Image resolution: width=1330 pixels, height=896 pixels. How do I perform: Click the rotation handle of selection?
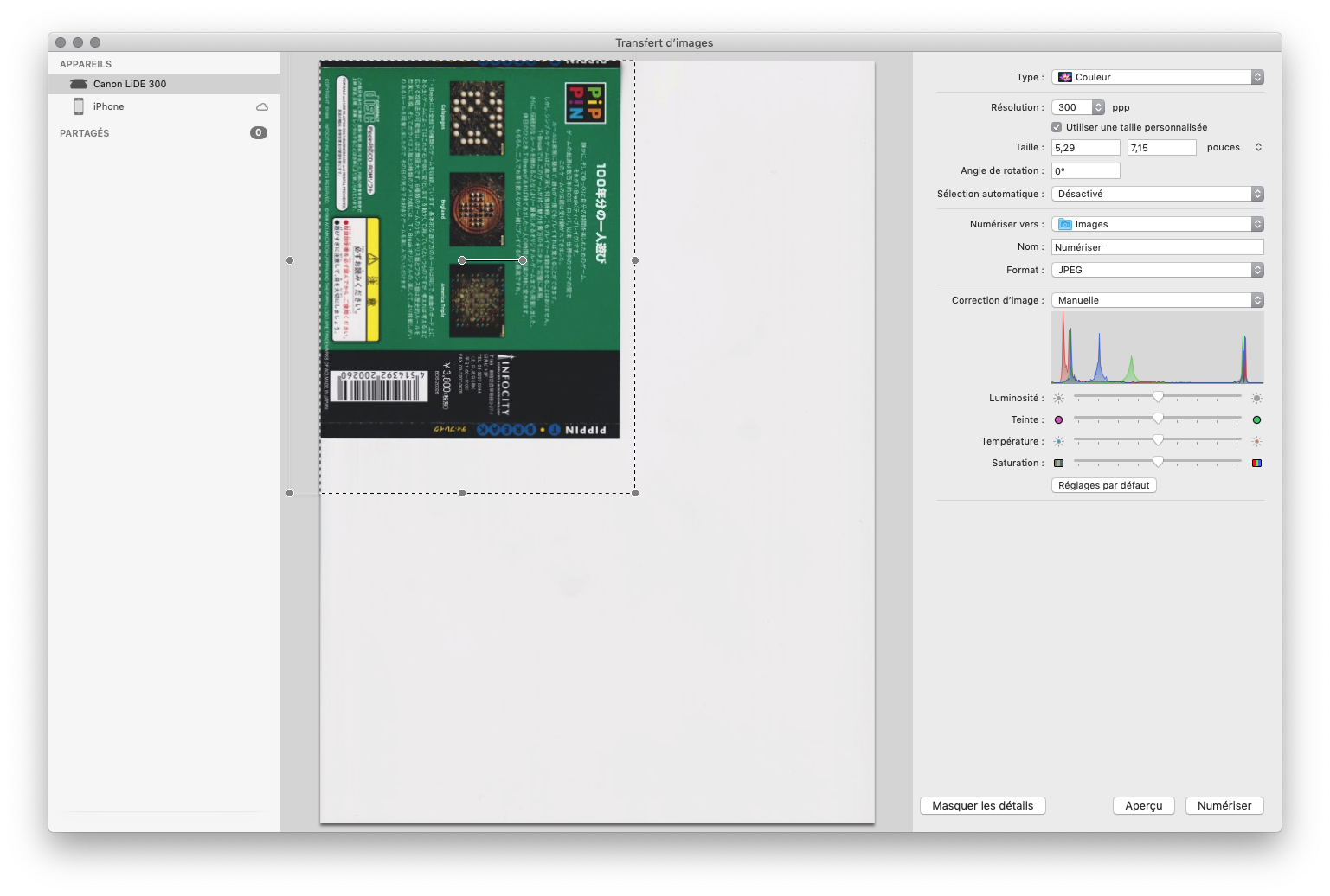tap(523, 260)
